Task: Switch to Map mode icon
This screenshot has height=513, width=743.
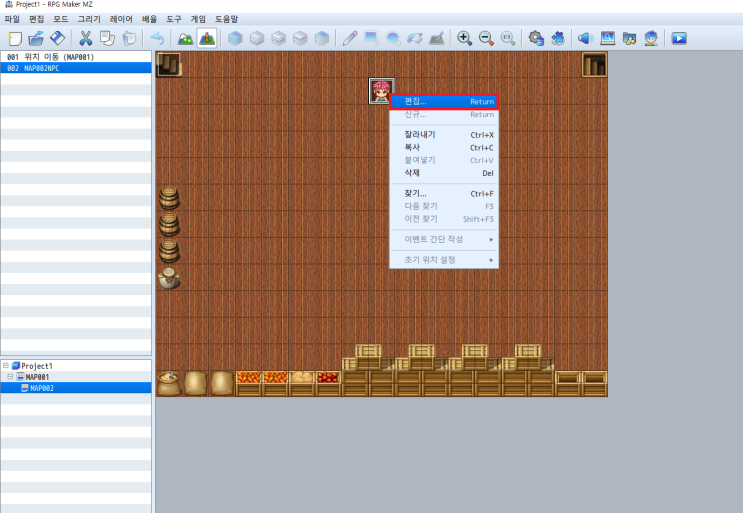Action: pos(185,38)
